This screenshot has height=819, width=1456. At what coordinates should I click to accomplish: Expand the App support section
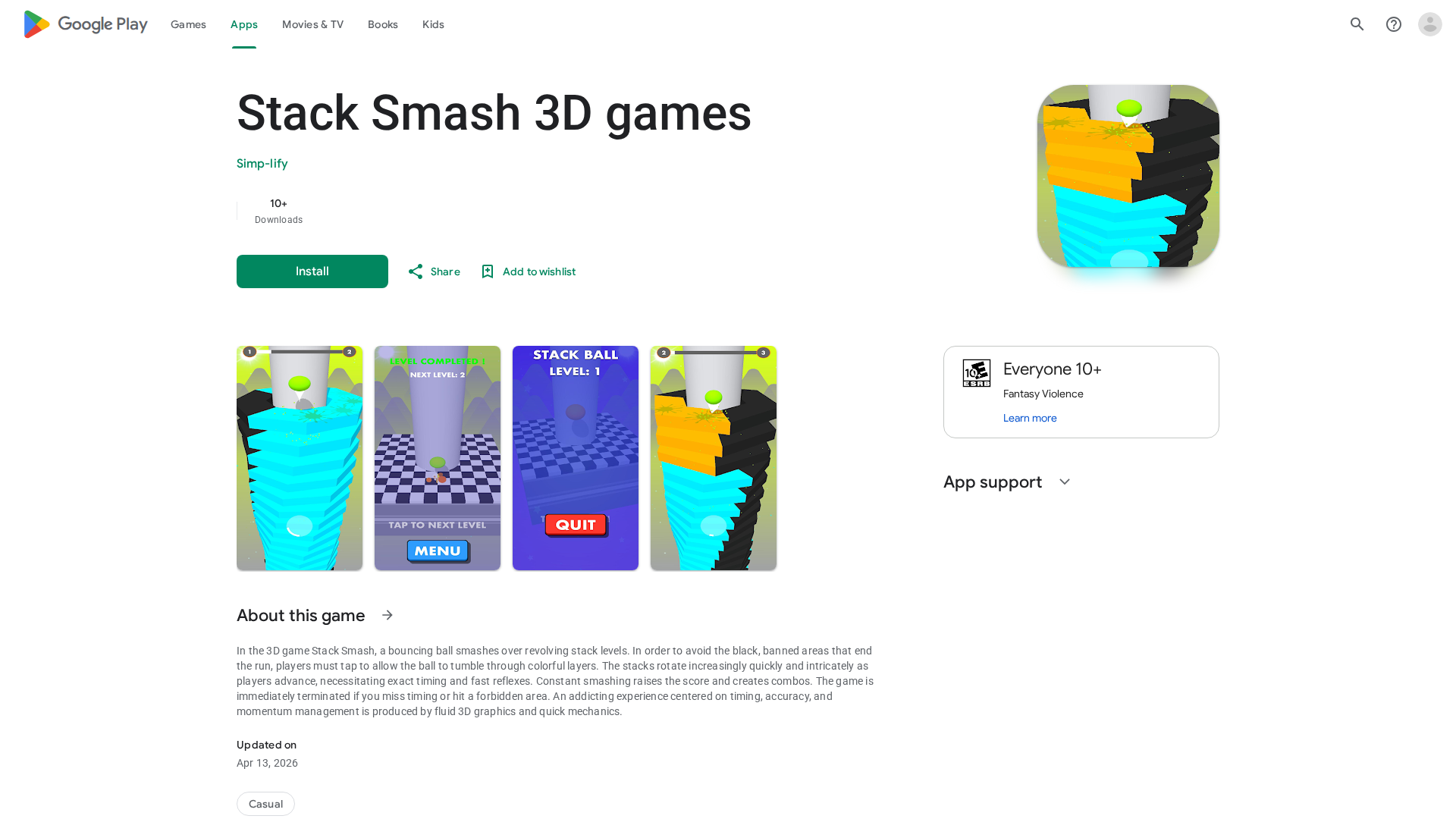pyautogui.click(x=1065, y=482)
